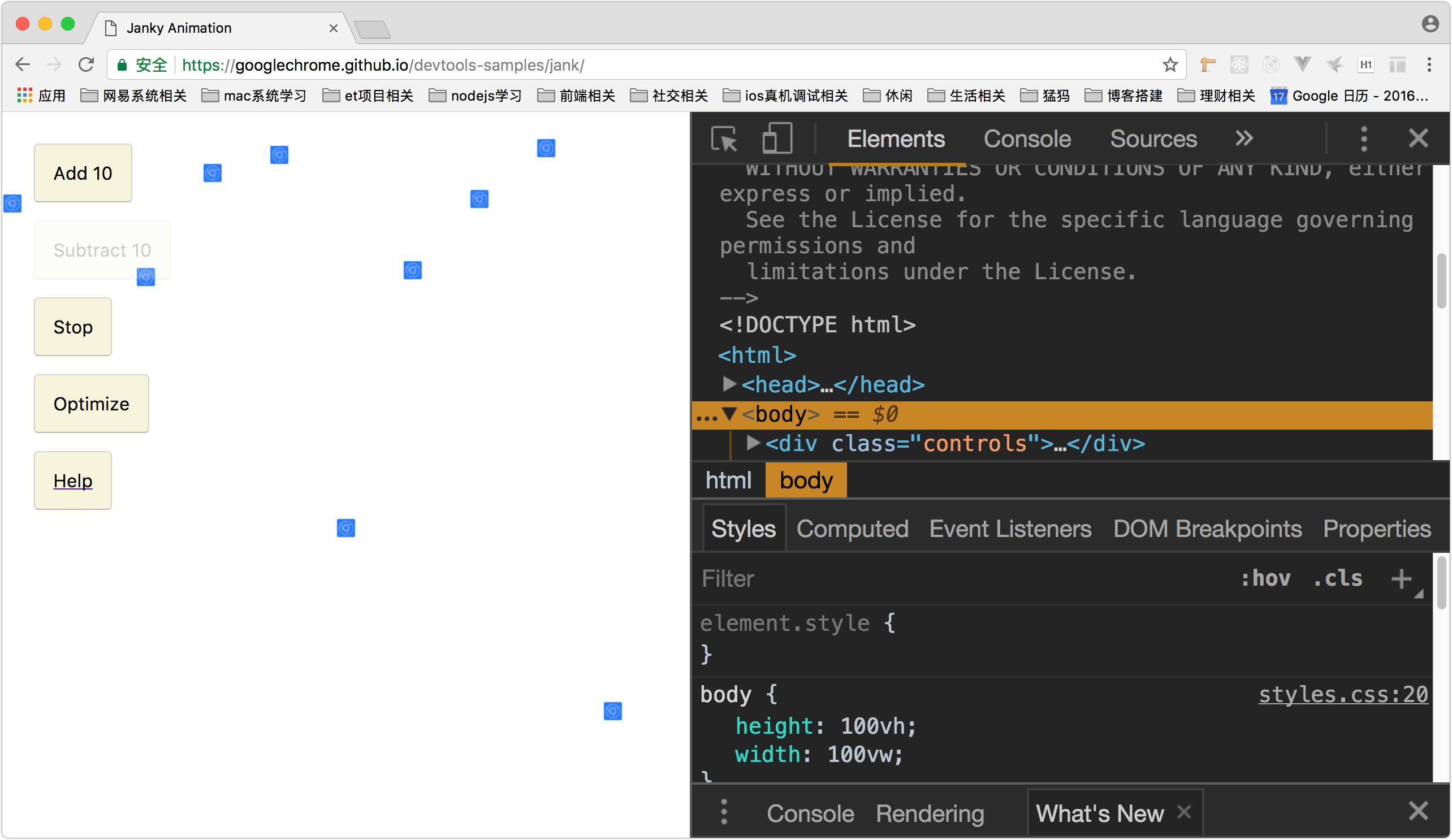Reload the page with refresh icon

coord(87,64)
